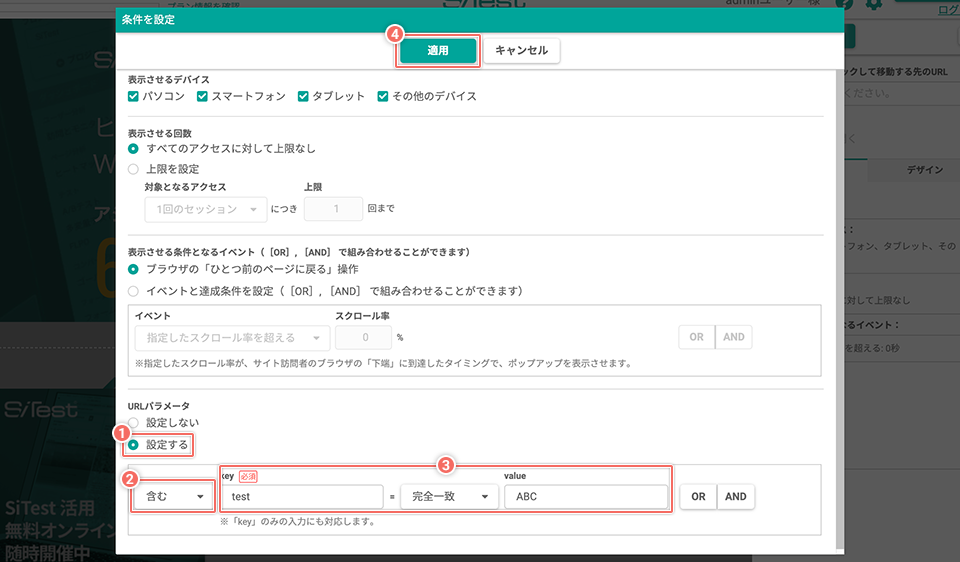Select ブラウザの「ひとつ前のページに戻る」操作 radio
This screenshot has width=960, height=562.
point(133,269)
